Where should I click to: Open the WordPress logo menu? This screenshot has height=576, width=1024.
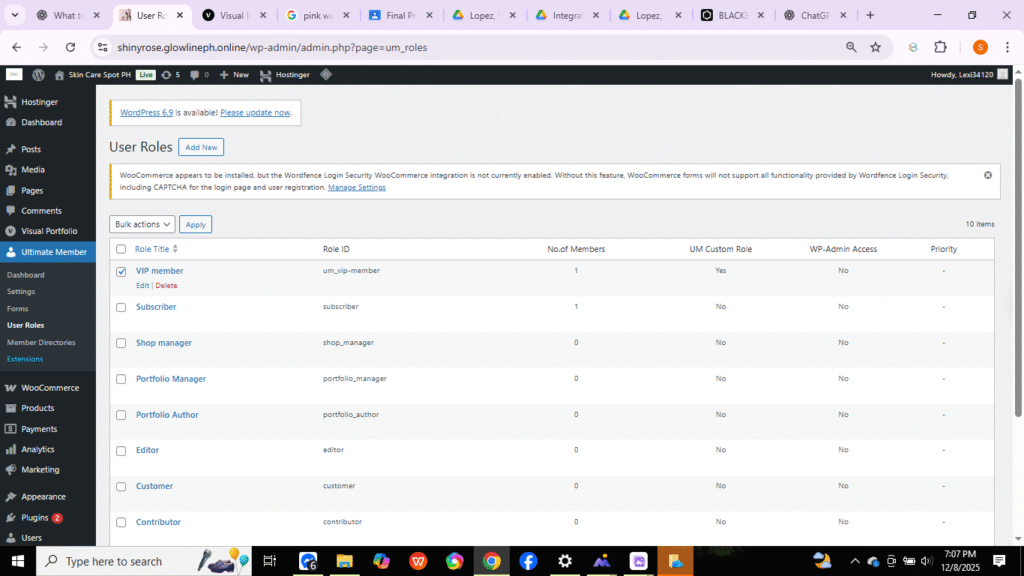(x=39, y=74)
